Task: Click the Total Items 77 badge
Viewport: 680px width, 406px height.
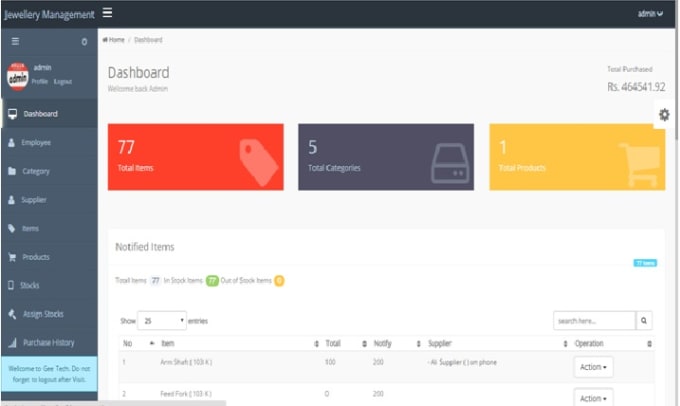Action: pyautogui.click(x=155, y=281)
